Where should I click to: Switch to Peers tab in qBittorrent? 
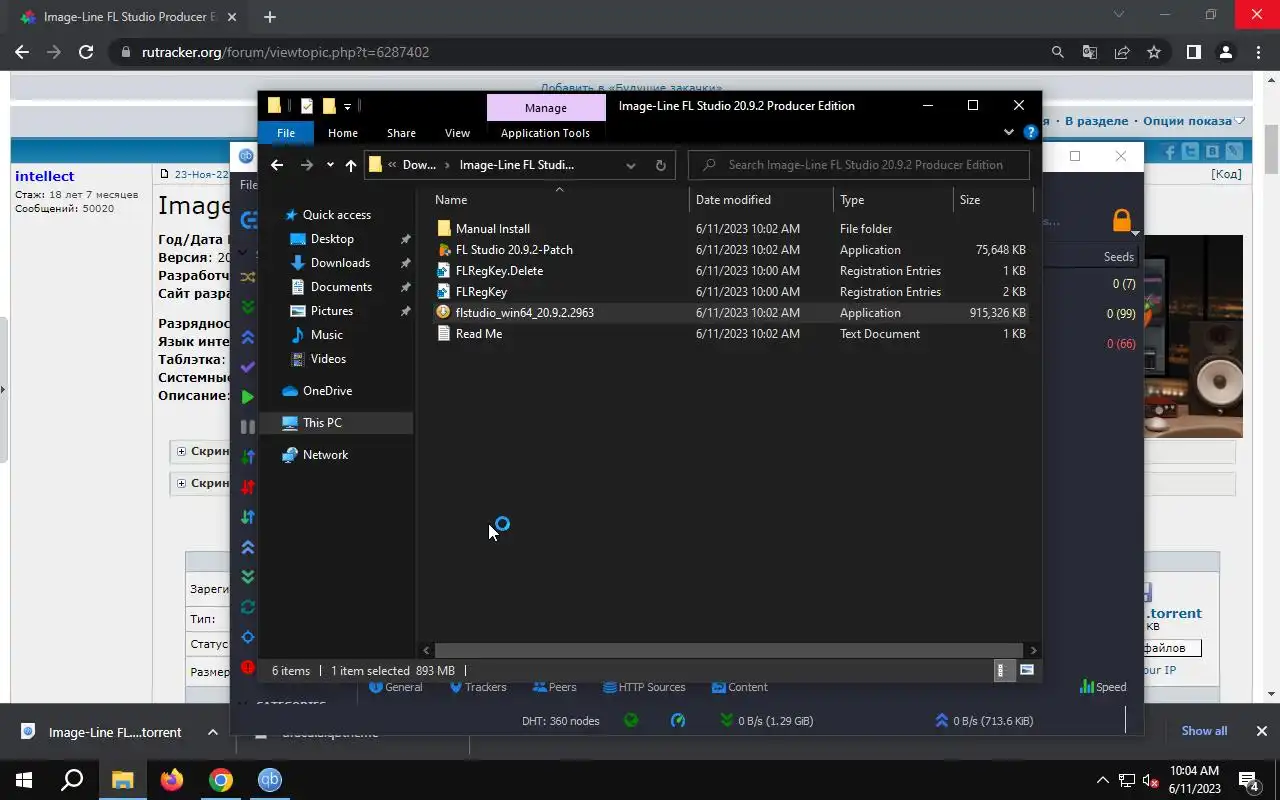(x=555, y=687)
